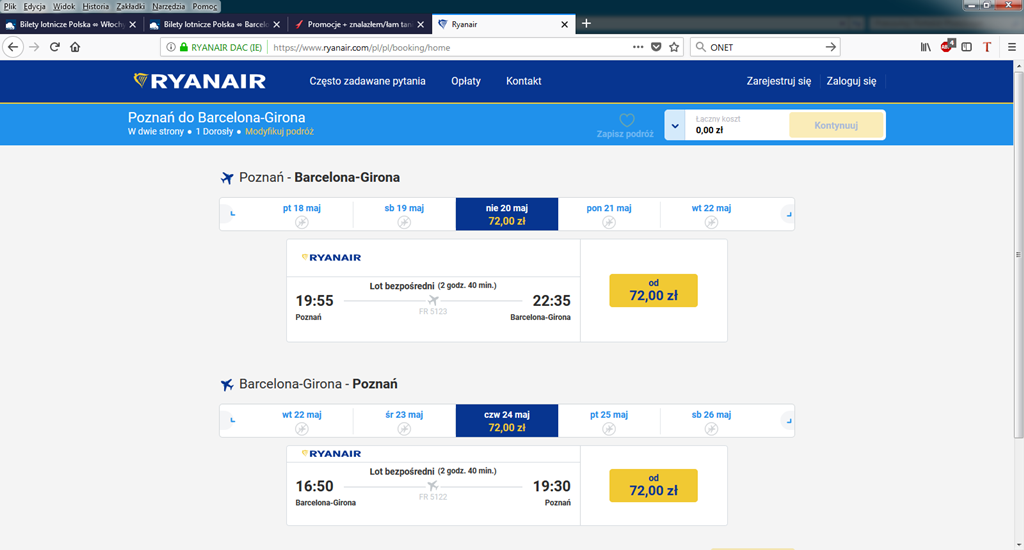
Task: Open the Pomoc menu
Action: point(204,7)
